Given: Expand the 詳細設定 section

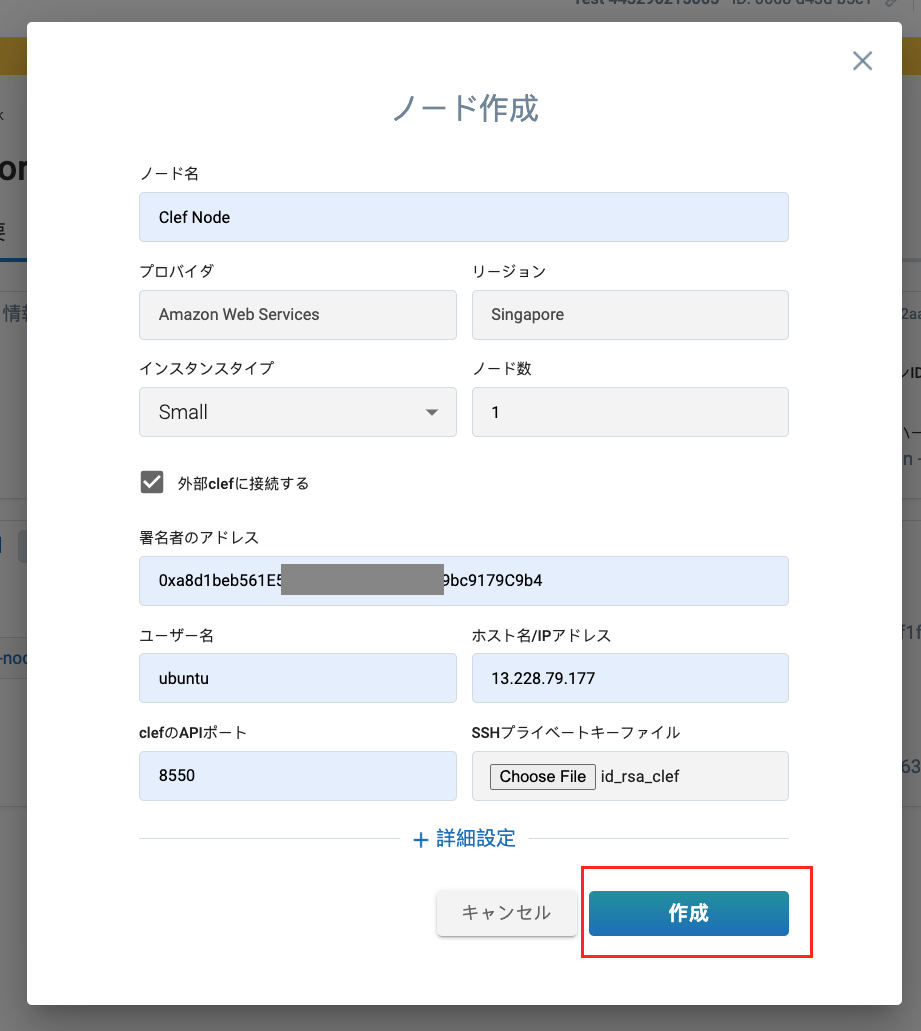Looking at the screenshot, I should (x=464, y=838).
